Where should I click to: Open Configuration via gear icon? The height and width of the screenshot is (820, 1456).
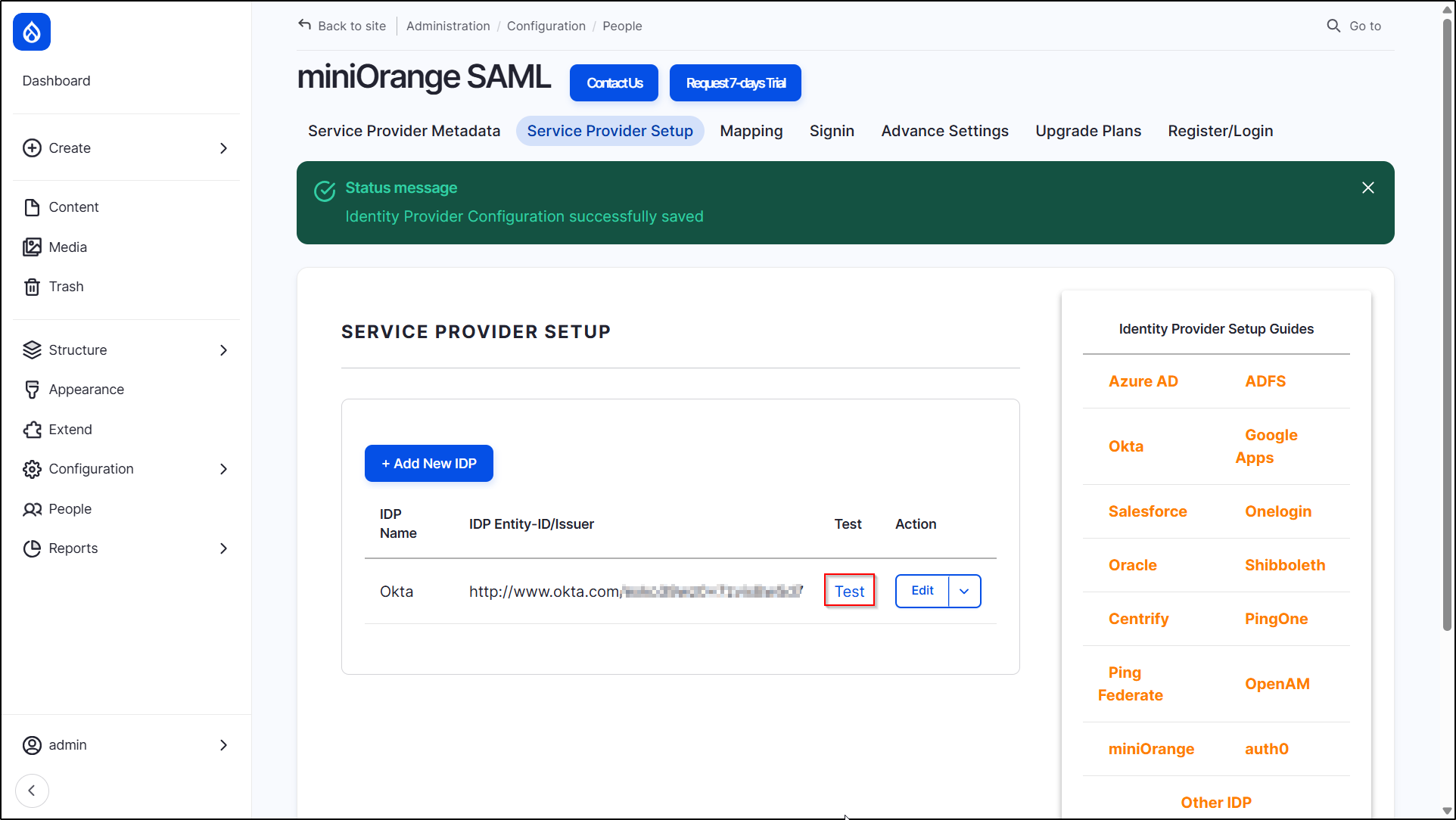click(x=32, y=469)
